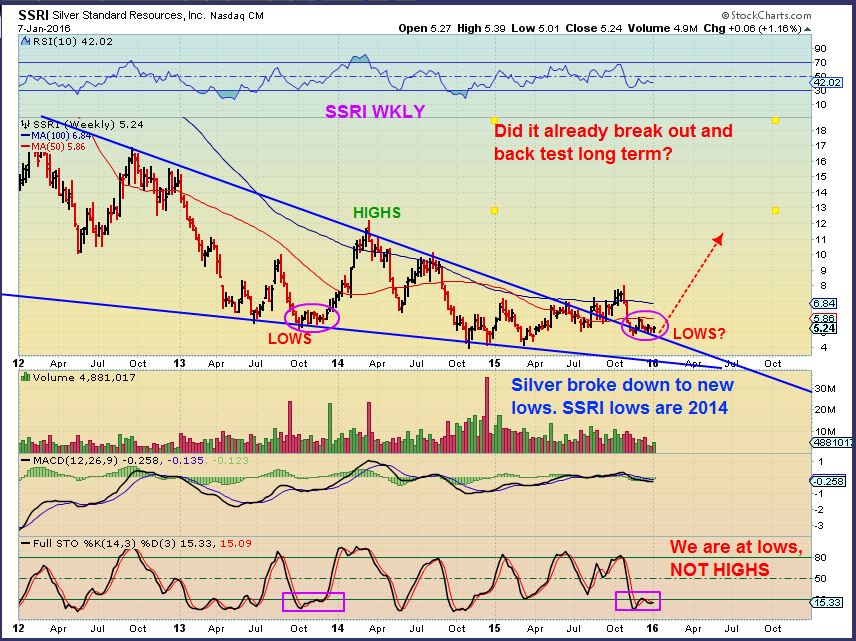Click the Open 5.27 quote value
856x641 pixels.
425,28
